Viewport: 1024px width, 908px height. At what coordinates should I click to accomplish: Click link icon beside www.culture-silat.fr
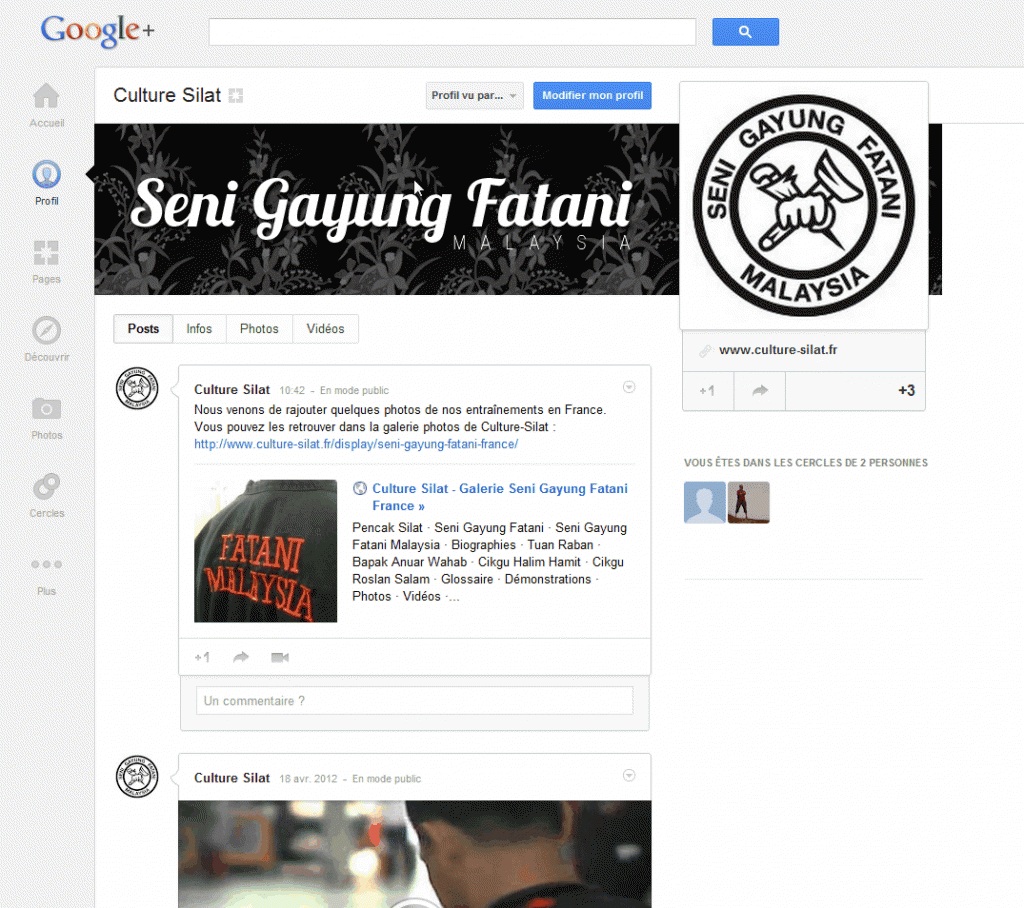705,351
